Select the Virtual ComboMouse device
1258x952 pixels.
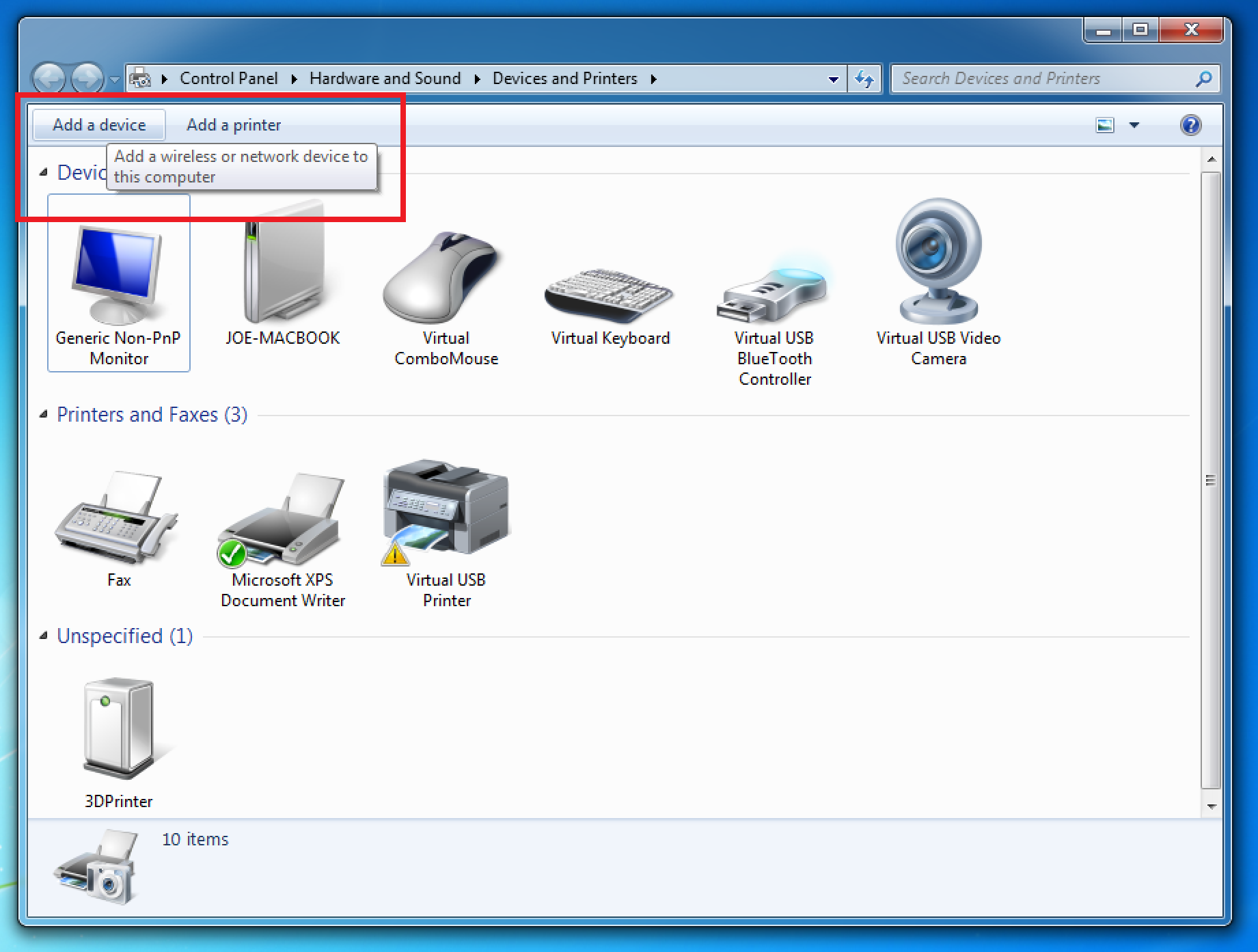pyautogui.click(x=446, y=297)
